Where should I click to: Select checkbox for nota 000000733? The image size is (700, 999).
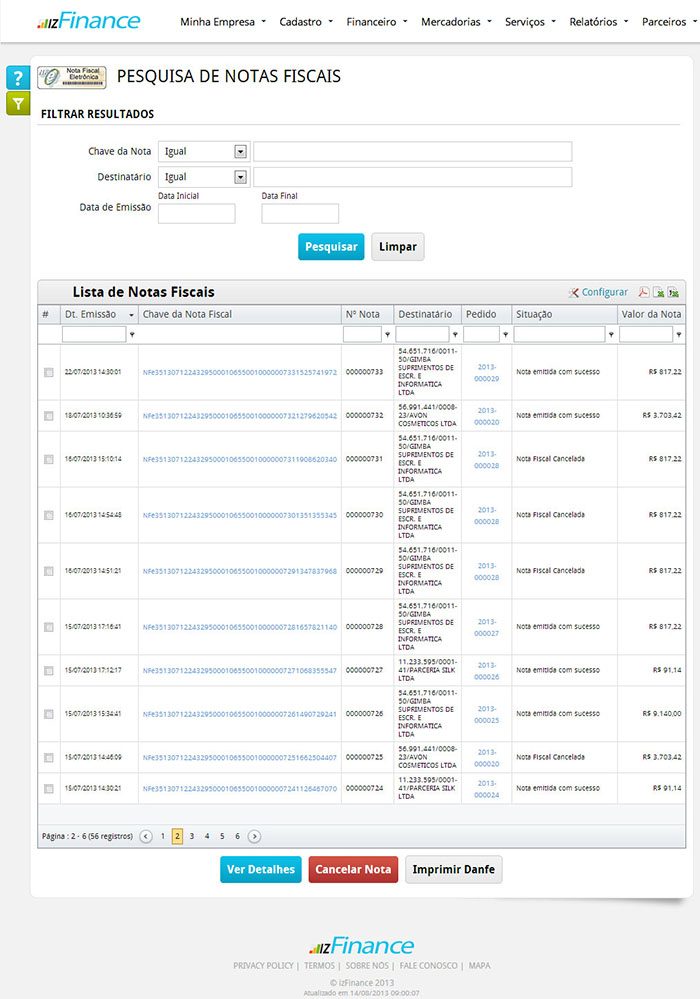(48, 372)
